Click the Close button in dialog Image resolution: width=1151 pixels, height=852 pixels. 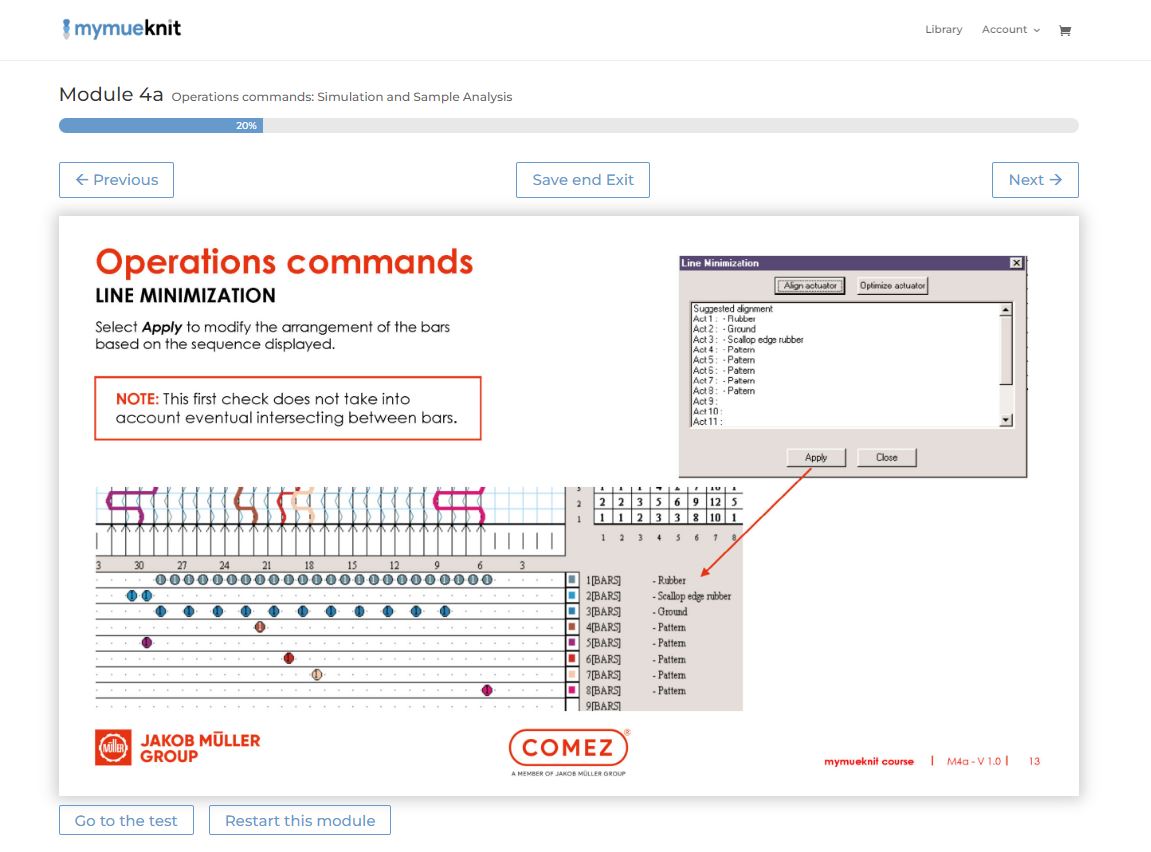[x=886, y=457]
